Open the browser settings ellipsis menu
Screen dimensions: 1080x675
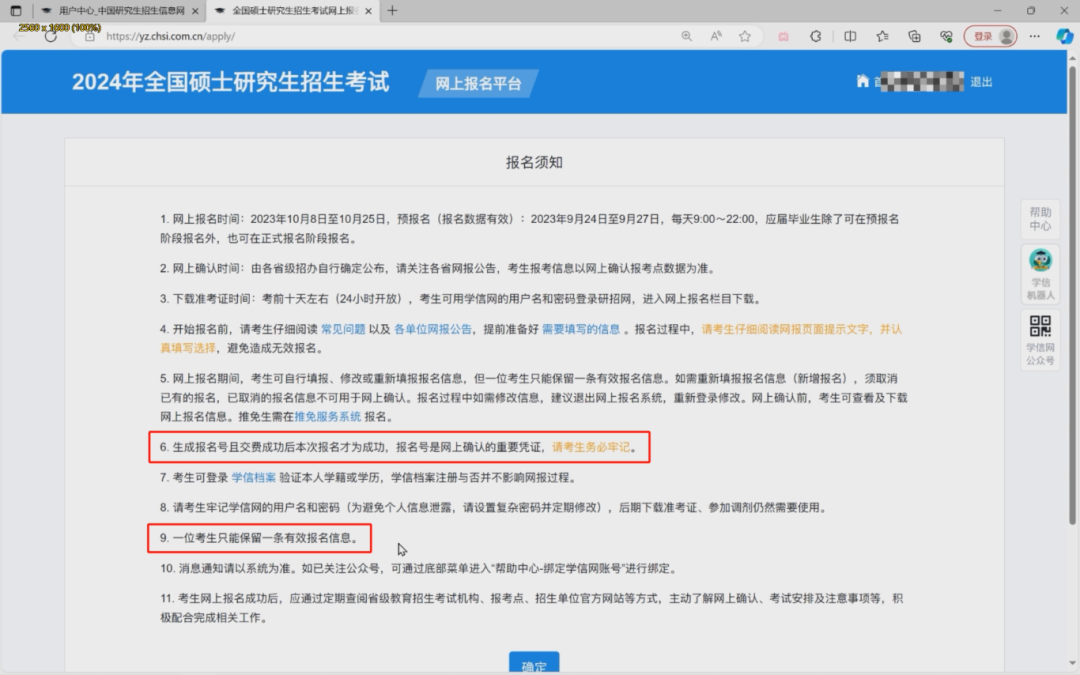point(1035,36)
